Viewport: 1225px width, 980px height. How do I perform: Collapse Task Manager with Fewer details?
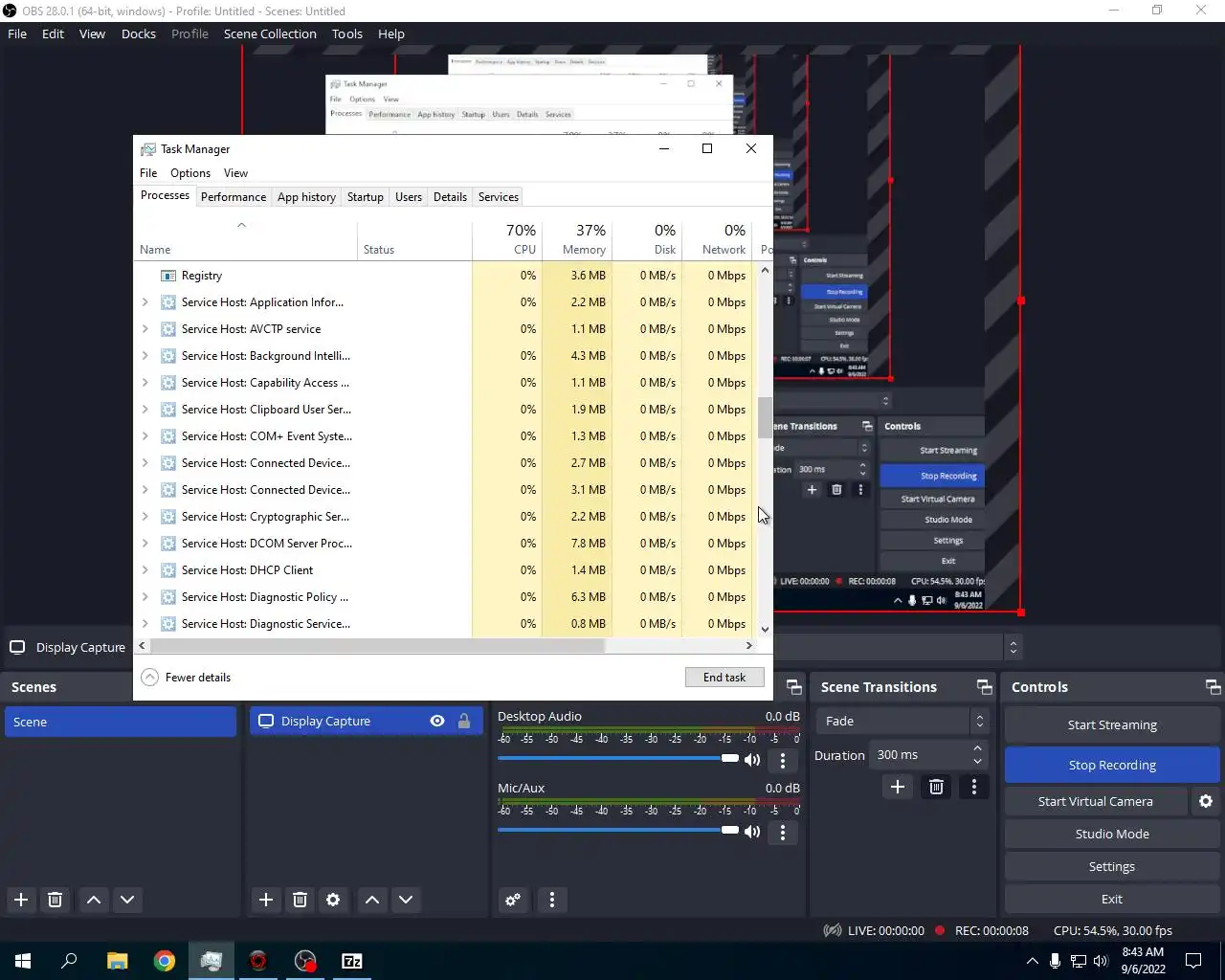point(187,678)
